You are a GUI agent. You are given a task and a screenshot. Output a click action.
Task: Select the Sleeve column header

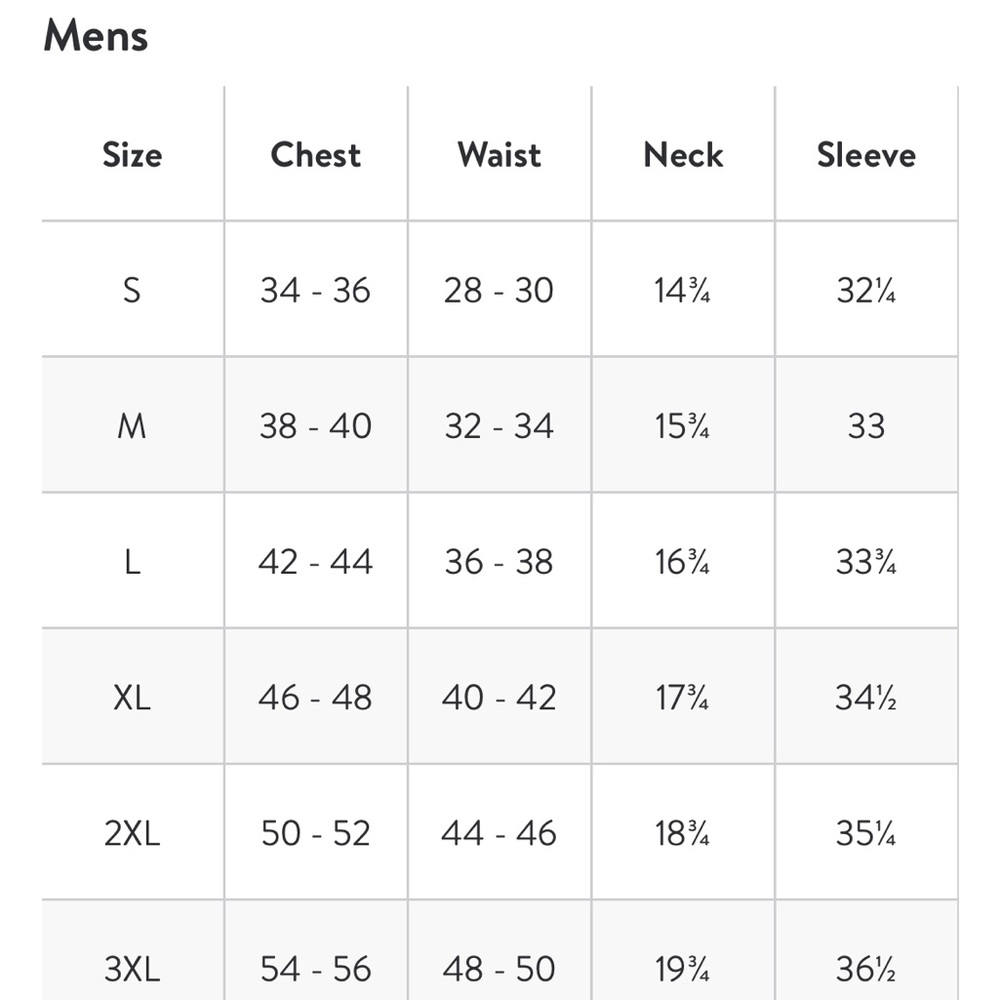pos(866,155)
